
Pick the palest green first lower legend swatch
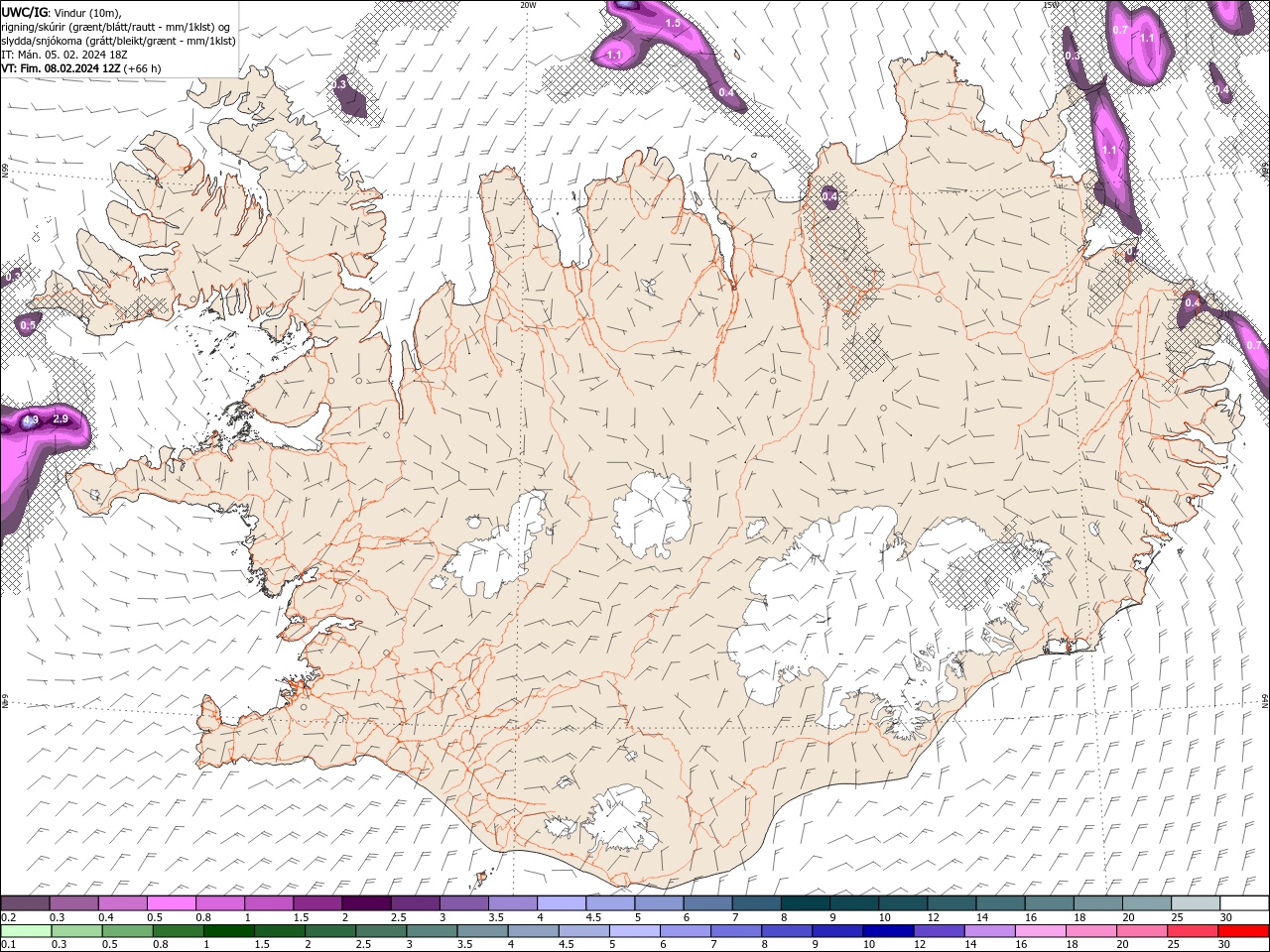(x=26, y=931)
